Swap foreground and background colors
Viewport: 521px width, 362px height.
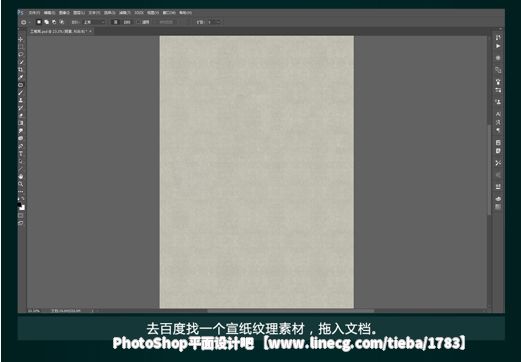coord(23,199)
